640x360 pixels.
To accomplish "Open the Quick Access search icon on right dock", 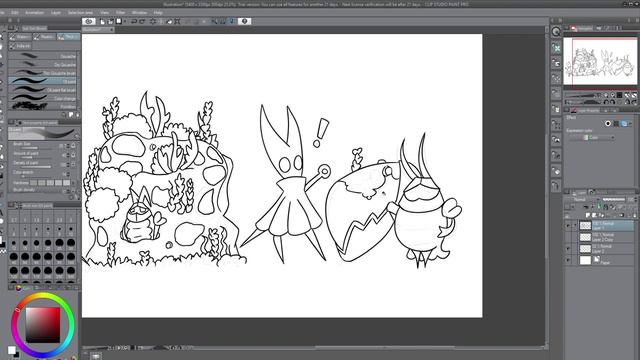I will pyautogui.click(x=556, y=32).
